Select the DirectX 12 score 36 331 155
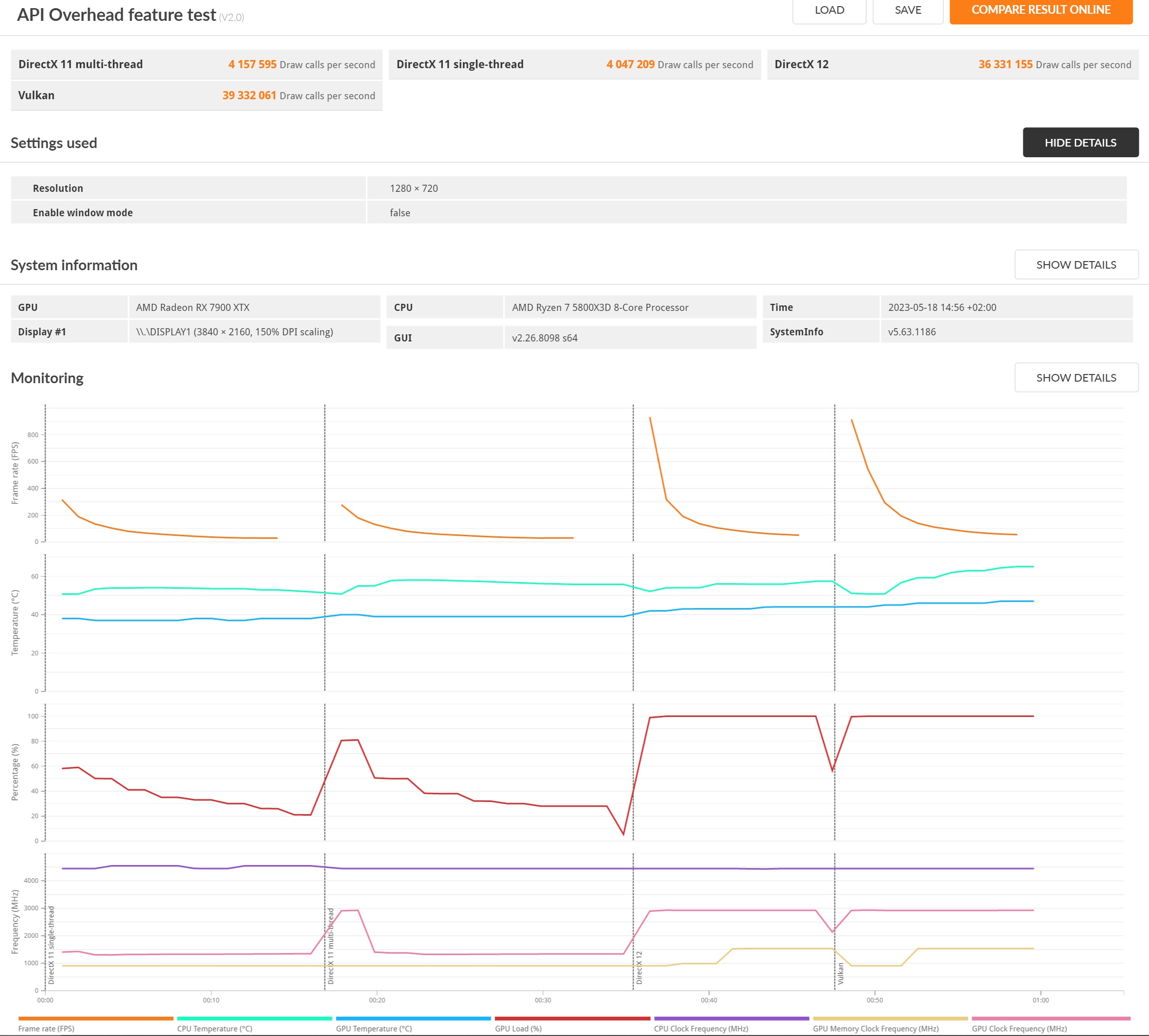The width and height of the screenshot is (1149, 1036). pos(1005,64)
